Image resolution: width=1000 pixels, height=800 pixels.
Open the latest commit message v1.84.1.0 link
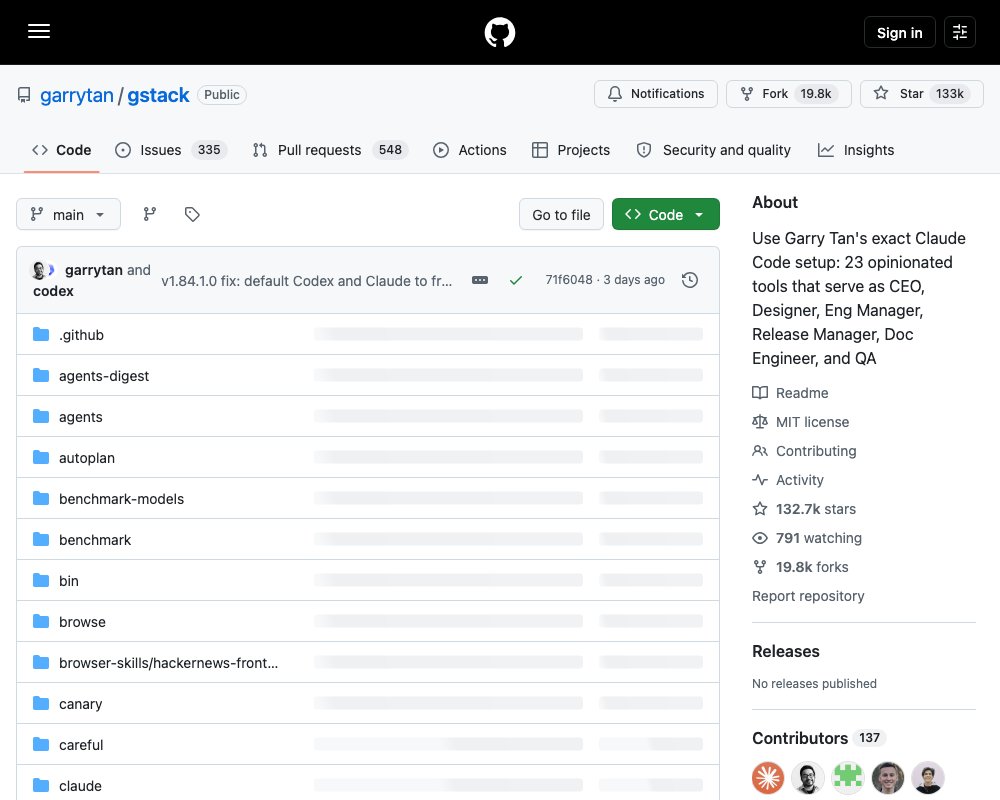point(307,281)
